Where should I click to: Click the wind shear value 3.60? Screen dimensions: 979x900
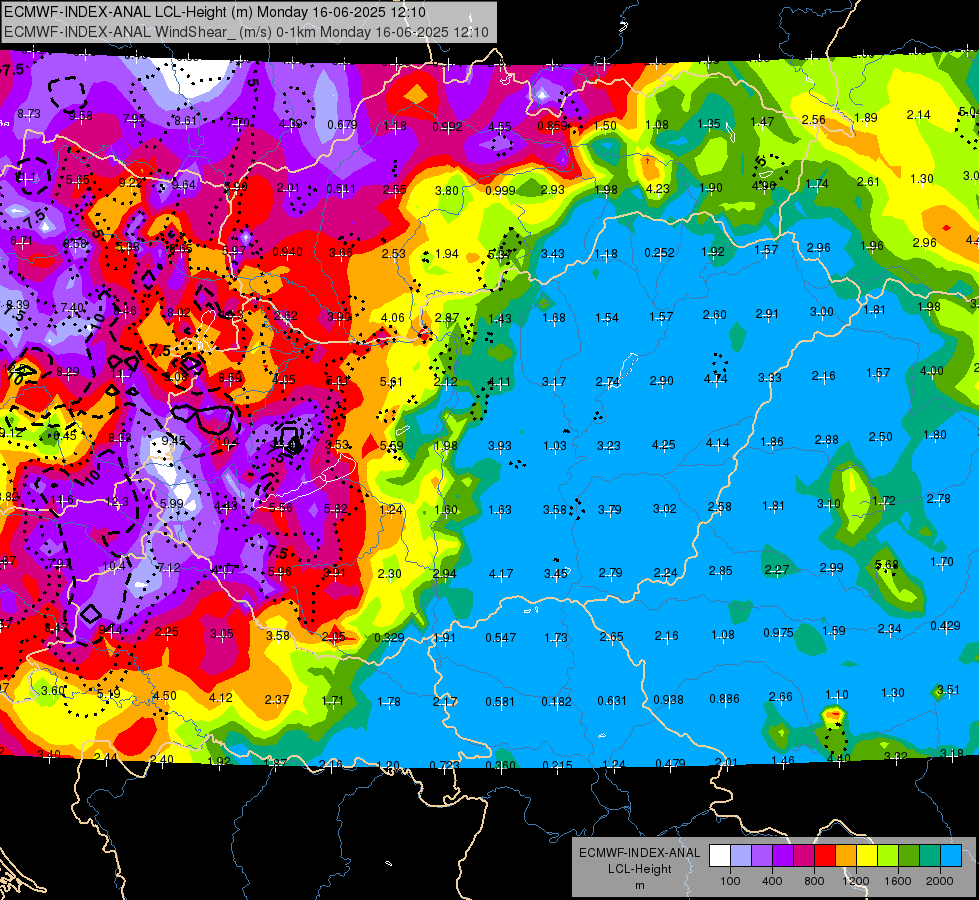coord(53,690)
